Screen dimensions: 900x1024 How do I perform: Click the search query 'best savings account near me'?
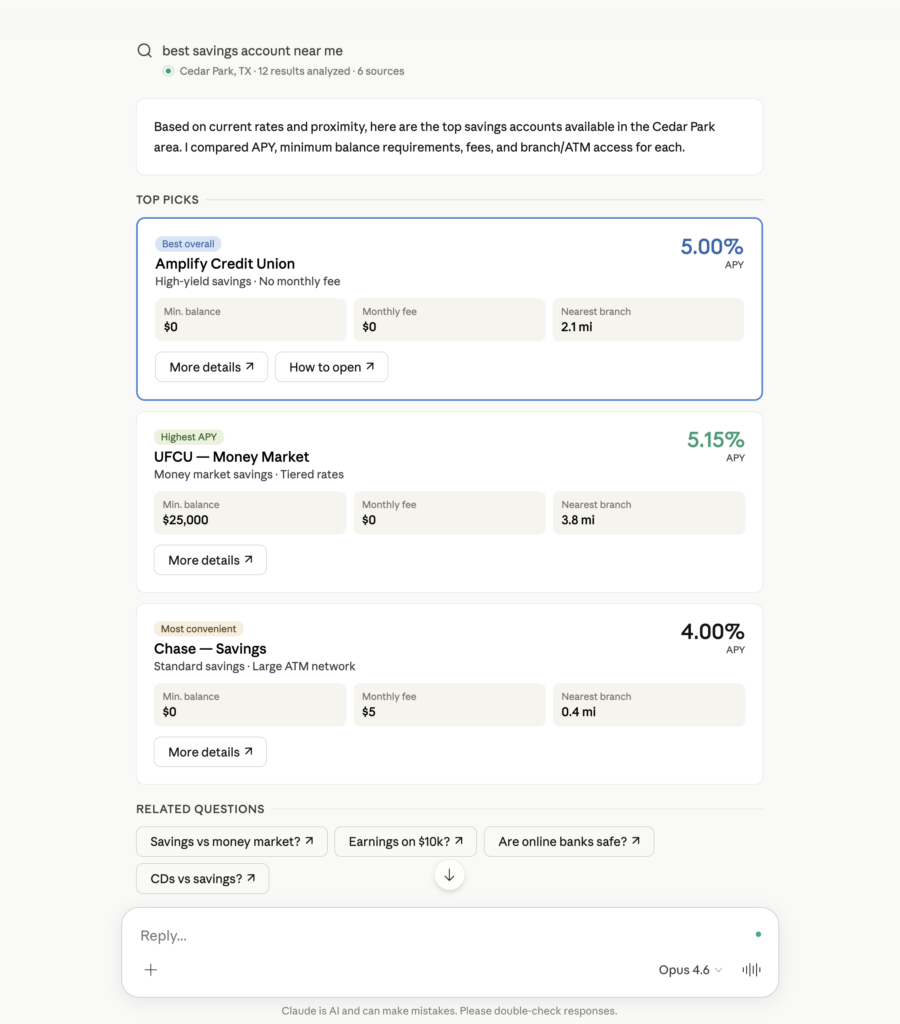pos(253,51)
